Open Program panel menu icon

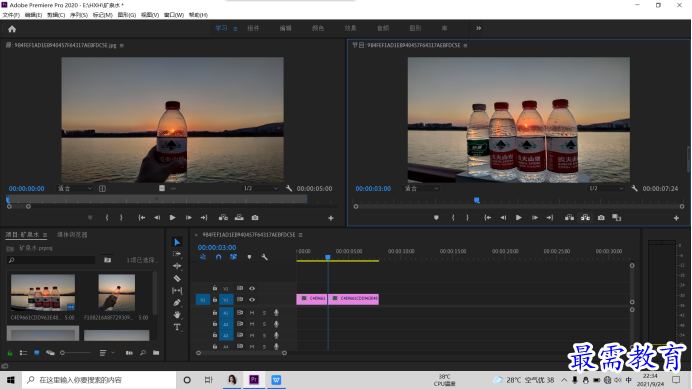coord(465,45)
